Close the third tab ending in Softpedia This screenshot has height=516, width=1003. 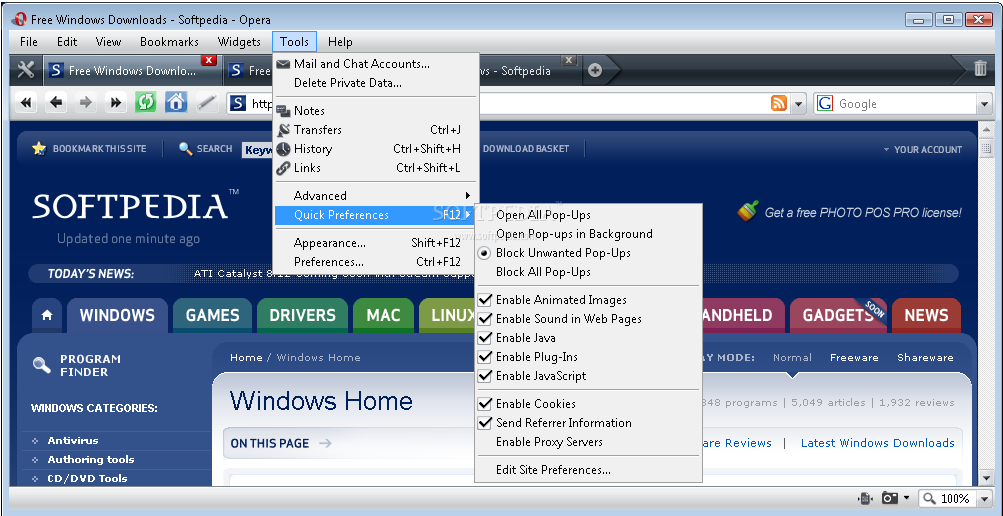pyautogui.click(x=569, y=60)
